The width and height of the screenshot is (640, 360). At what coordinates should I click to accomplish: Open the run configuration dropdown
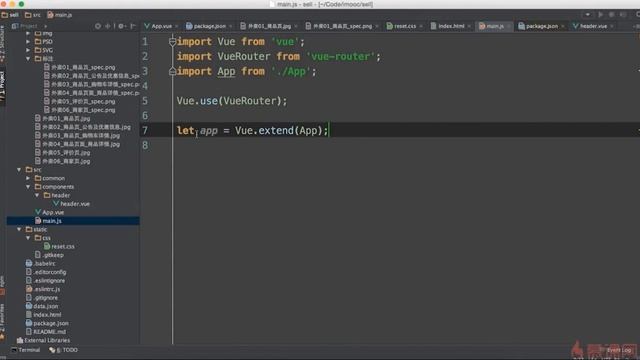point(587,15)
